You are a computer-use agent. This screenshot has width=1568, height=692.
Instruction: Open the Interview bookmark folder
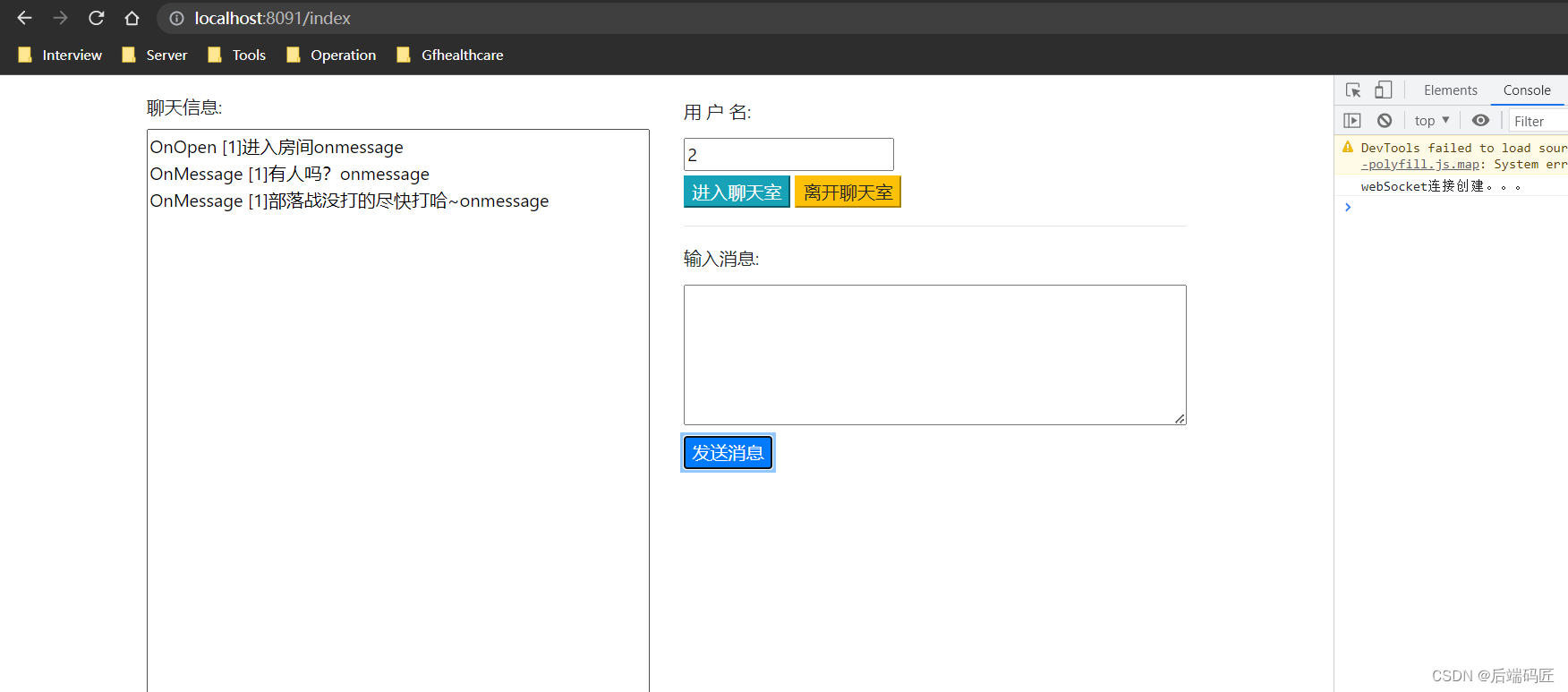coord(60,55)
